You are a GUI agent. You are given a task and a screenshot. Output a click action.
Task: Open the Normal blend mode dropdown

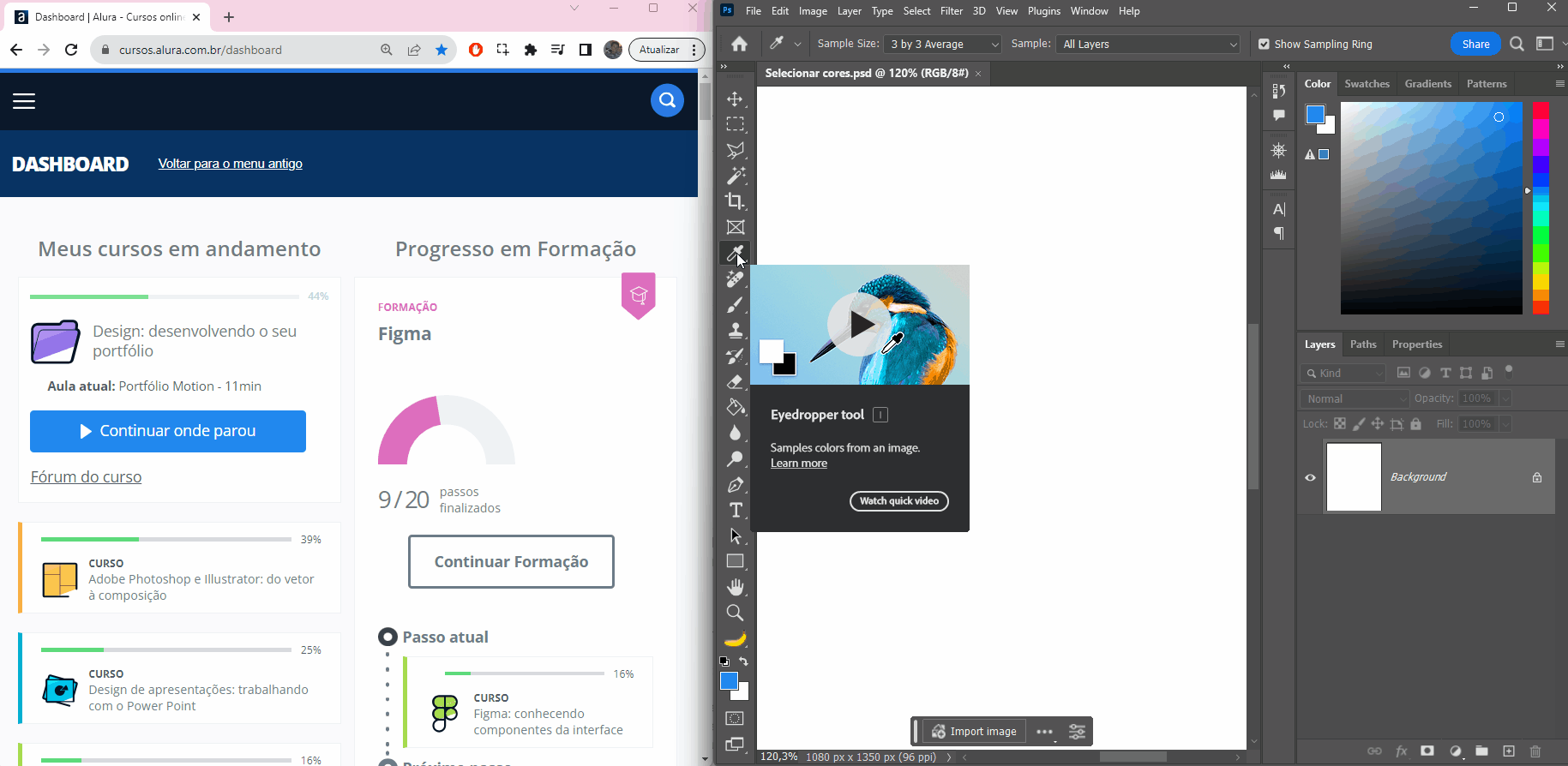click(1355, 398)
